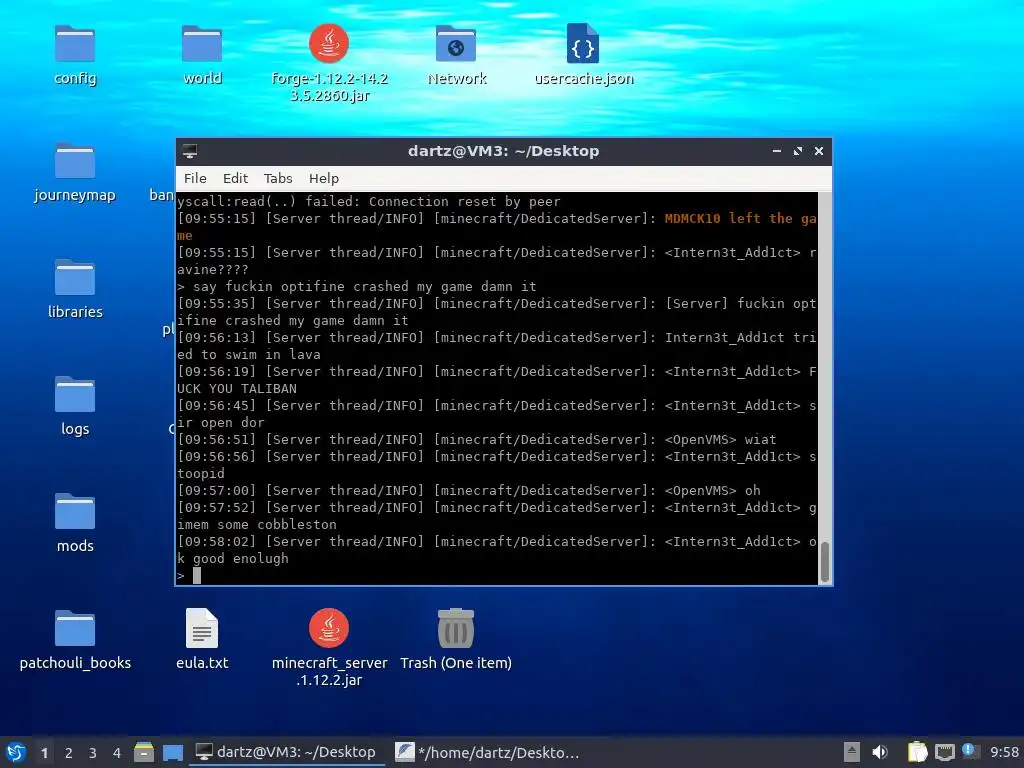Minimize the terminal window

776,151
